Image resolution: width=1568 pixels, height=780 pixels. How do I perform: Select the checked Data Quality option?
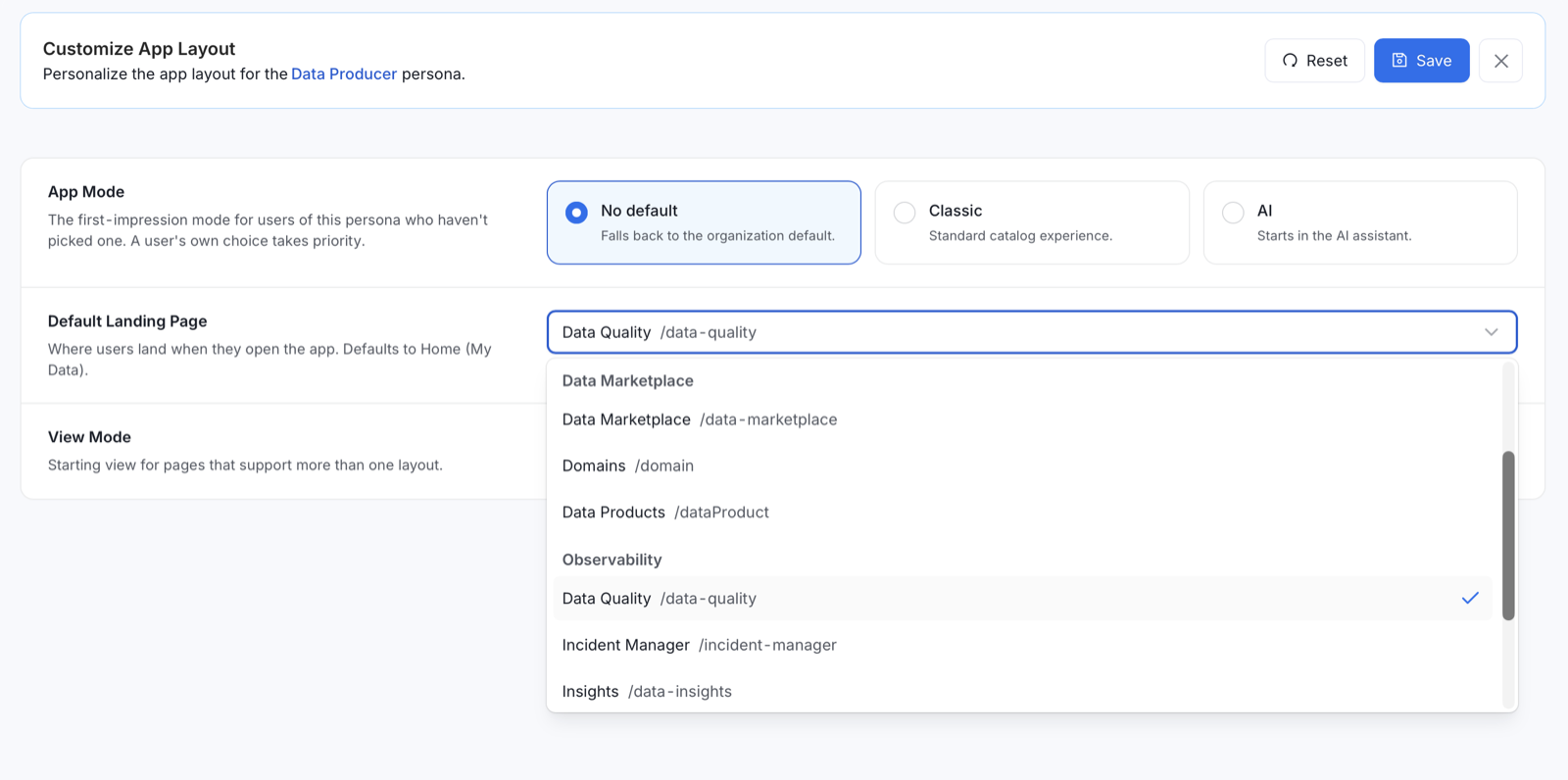pyautogui.click(x=1022, y=599)
